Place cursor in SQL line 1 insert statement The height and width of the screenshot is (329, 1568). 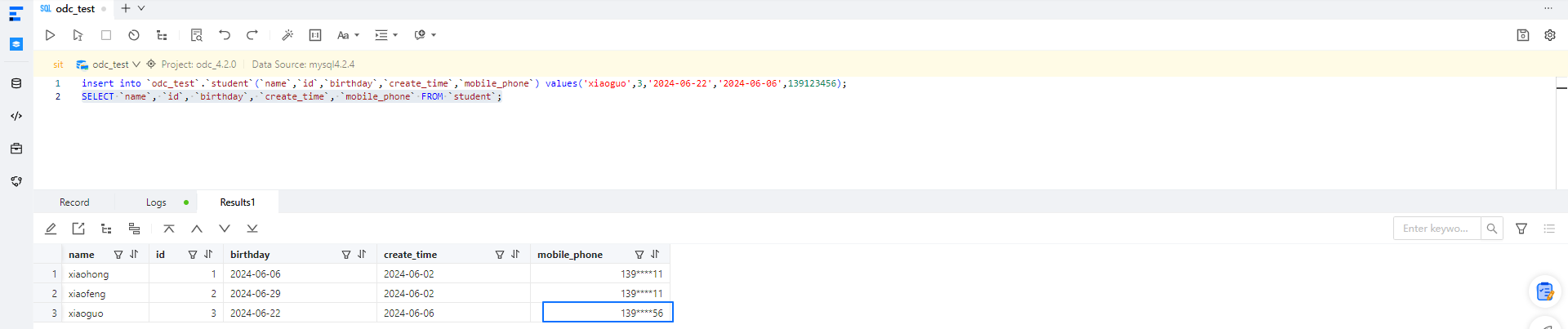pos(464,83)
